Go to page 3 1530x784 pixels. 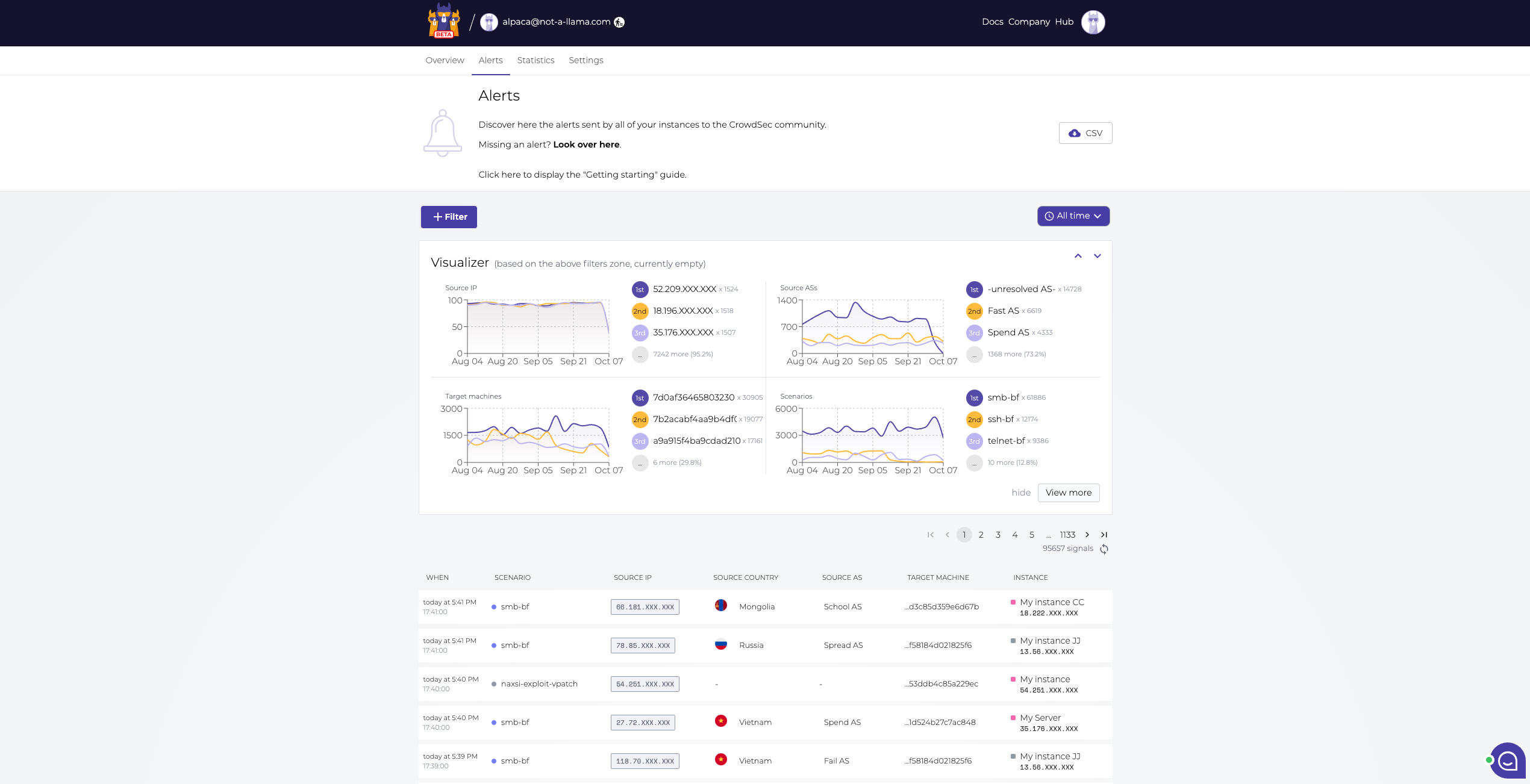[x=998, y=535]
